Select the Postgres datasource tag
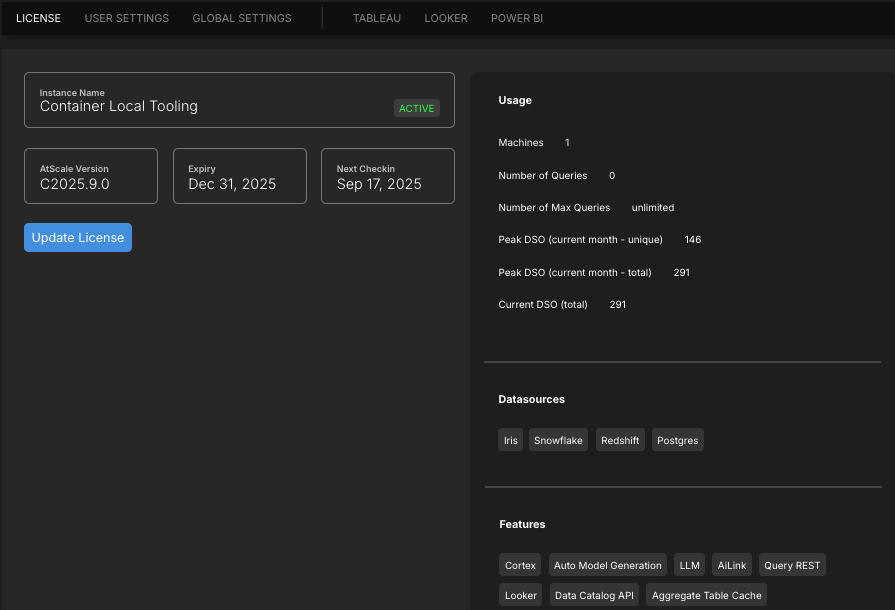Screen dimensions: 895x610 click(x=678, y=441)
